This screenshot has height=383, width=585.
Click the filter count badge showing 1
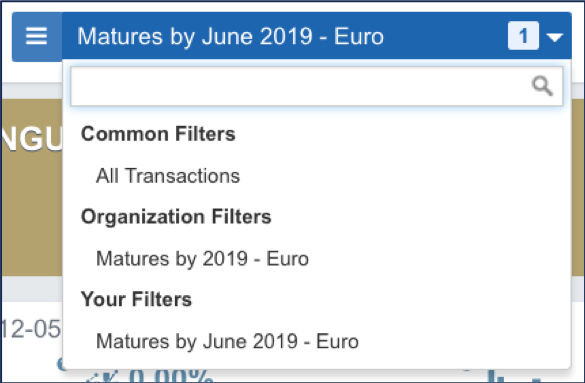(523, 36)
